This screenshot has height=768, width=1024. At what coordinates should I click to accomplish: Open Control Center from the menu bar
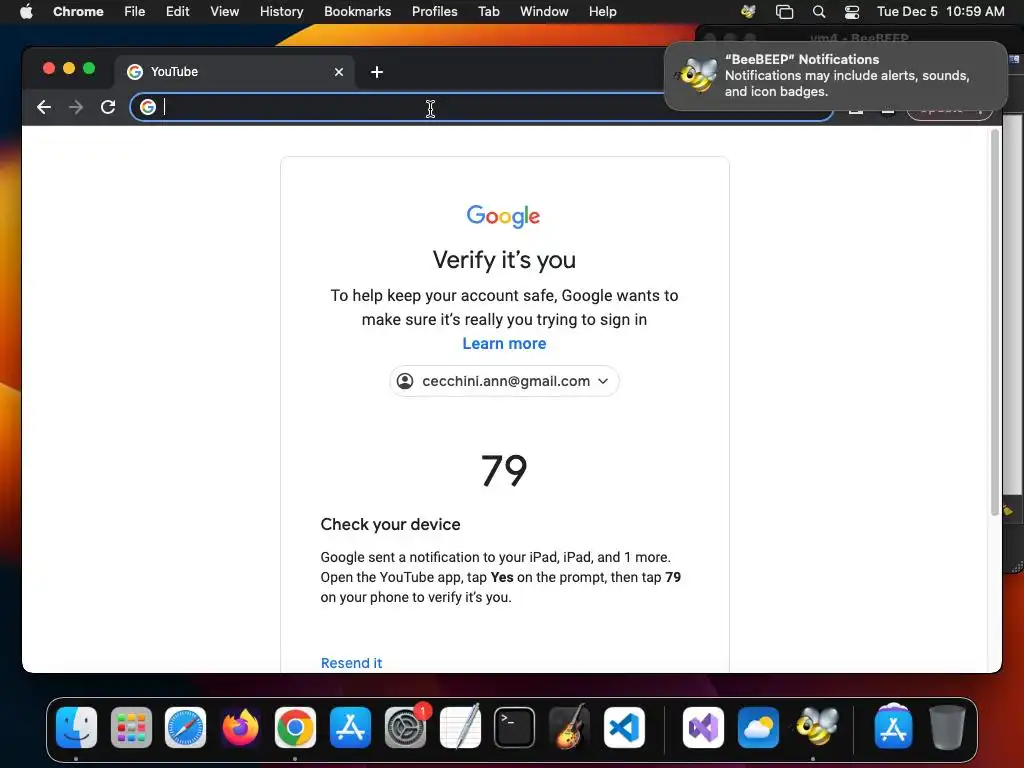point(852,11)
